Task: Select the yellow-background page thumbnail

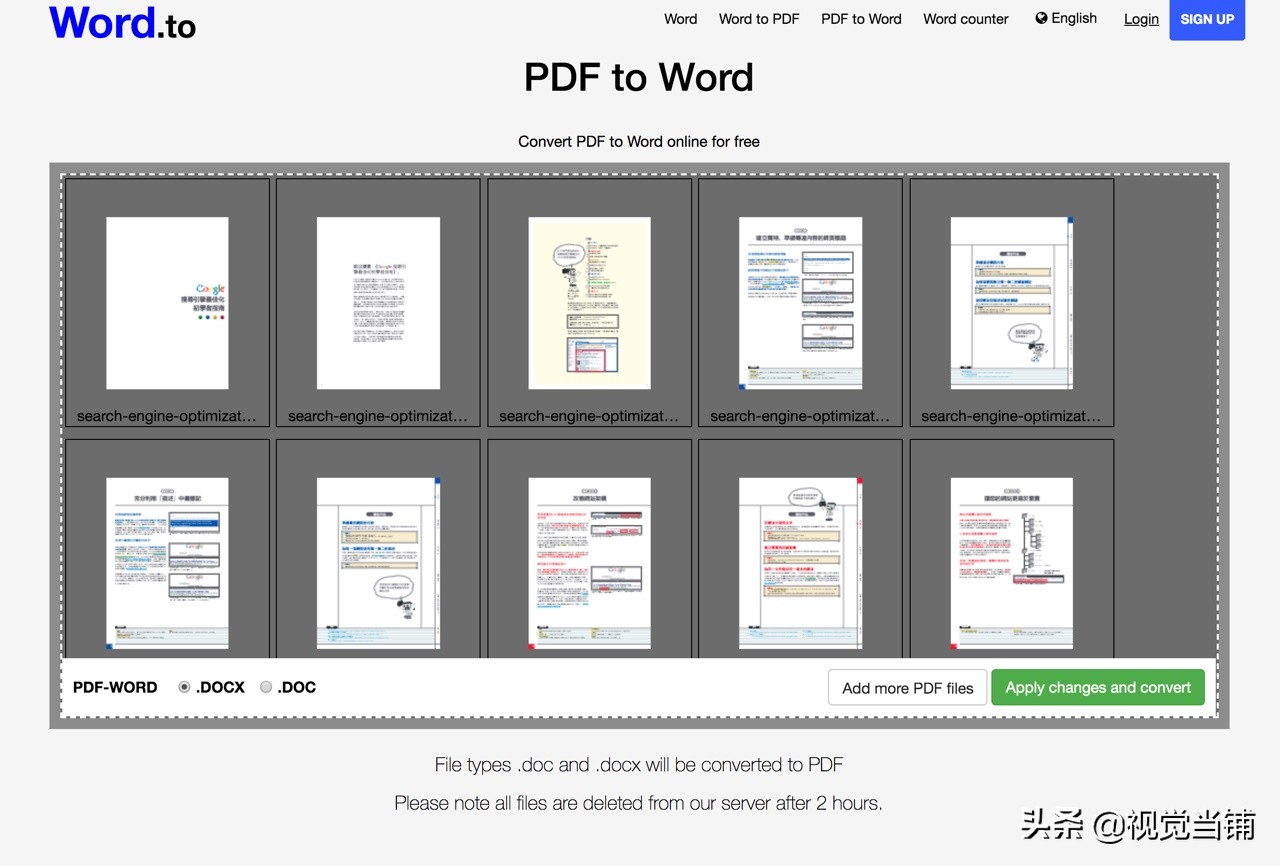Action: (589, 303)
